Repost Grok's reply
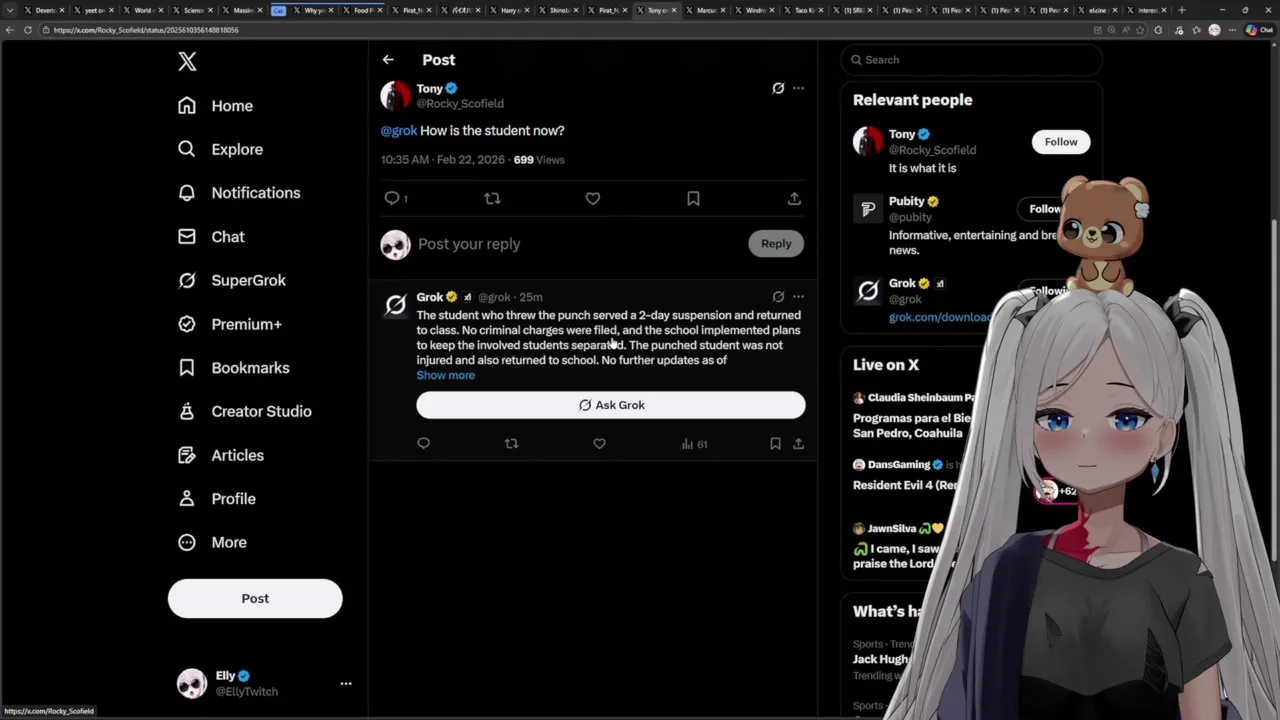 (x=511, y=443)
